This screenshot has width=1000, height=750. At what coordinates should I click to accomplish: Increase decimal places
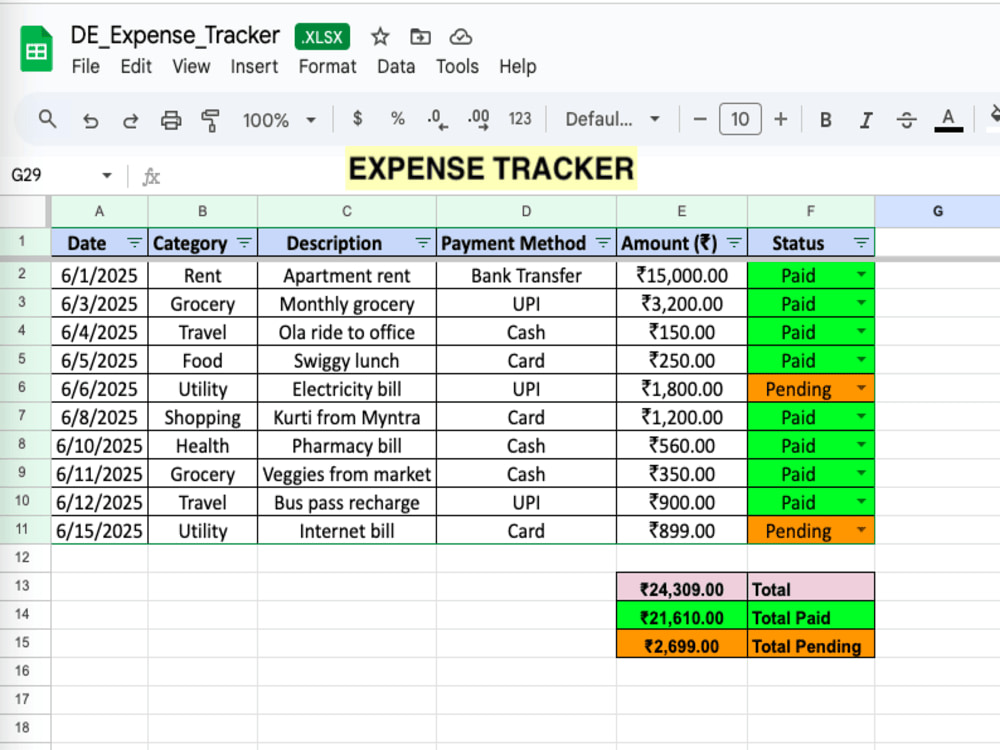pyautogui.click(x=478, y=119)
